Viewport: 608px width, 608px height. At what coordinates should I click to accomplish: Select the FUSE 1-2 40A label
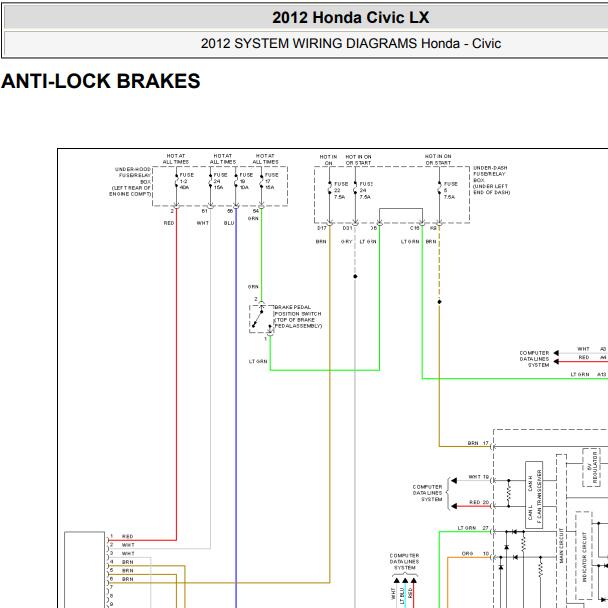(x=186, y=181)
